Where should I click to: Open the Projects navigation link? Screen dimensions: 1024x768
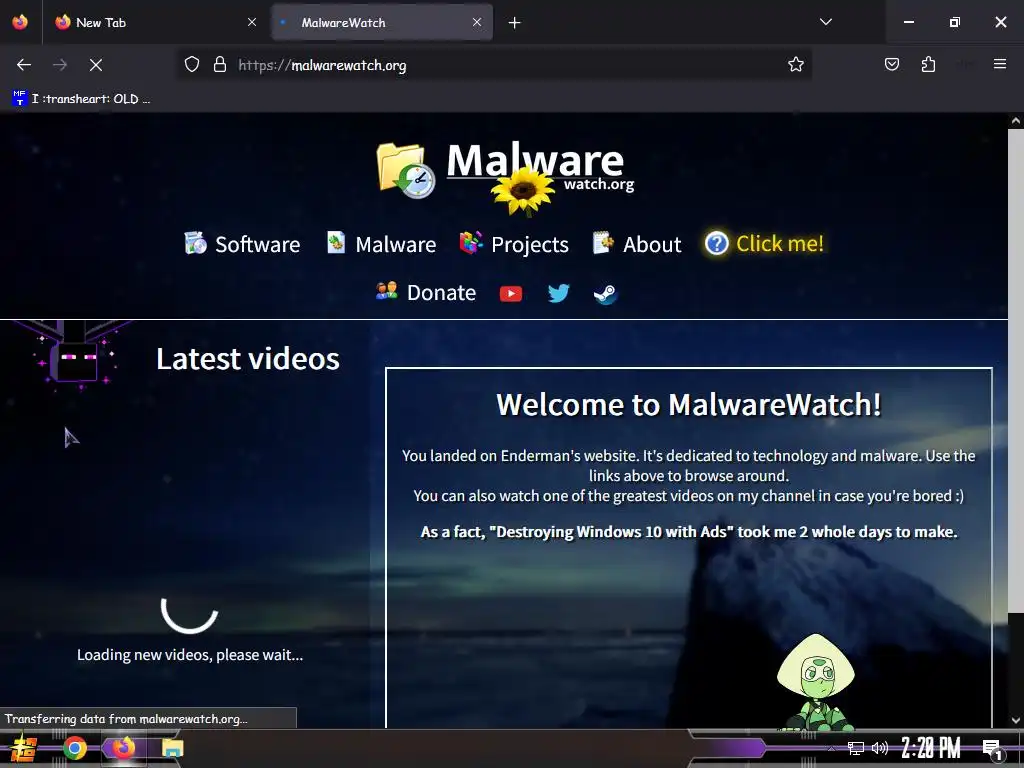530,244
